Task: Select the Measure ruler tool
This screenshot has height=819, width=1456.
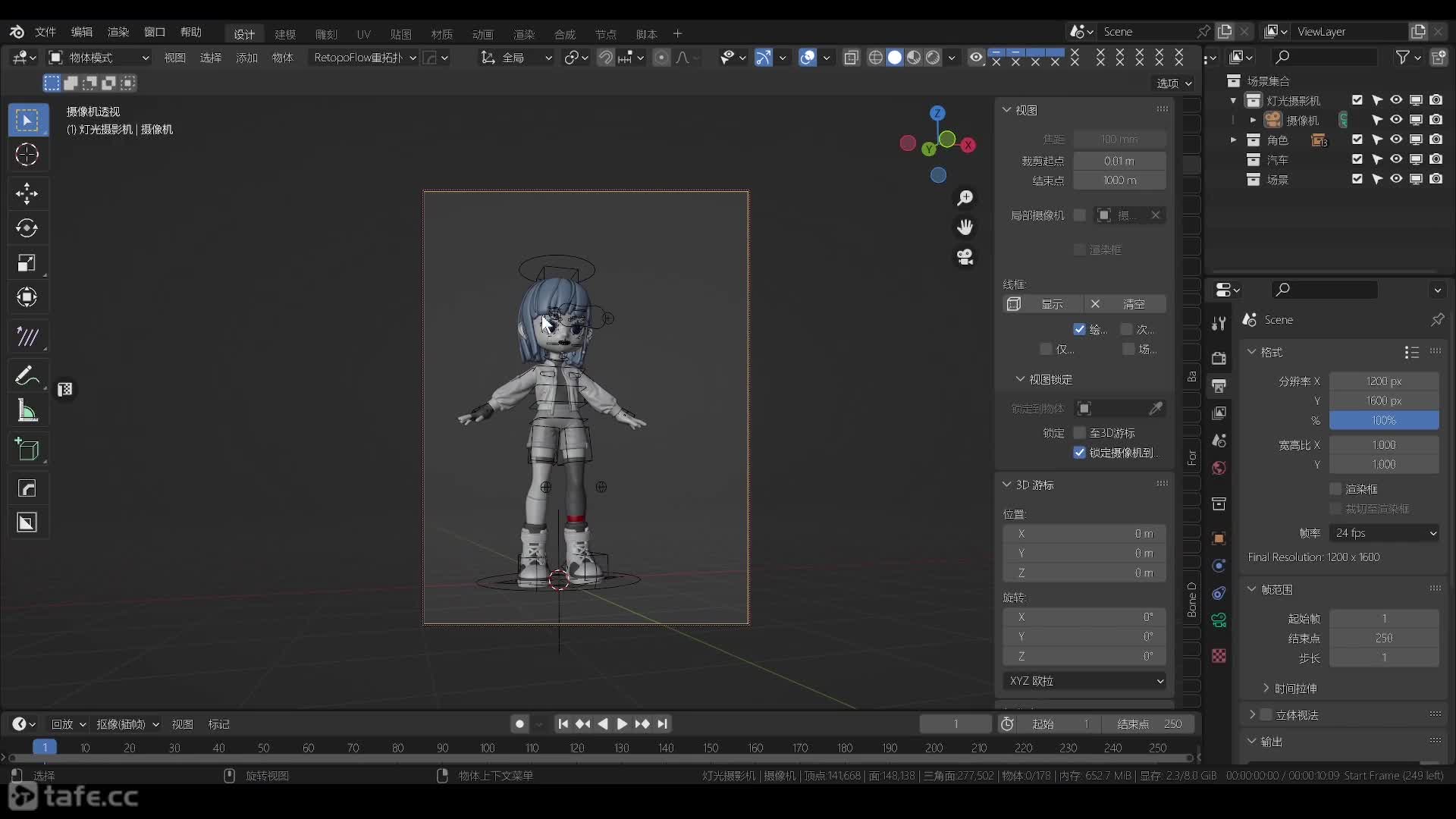Action: (27, 410)
